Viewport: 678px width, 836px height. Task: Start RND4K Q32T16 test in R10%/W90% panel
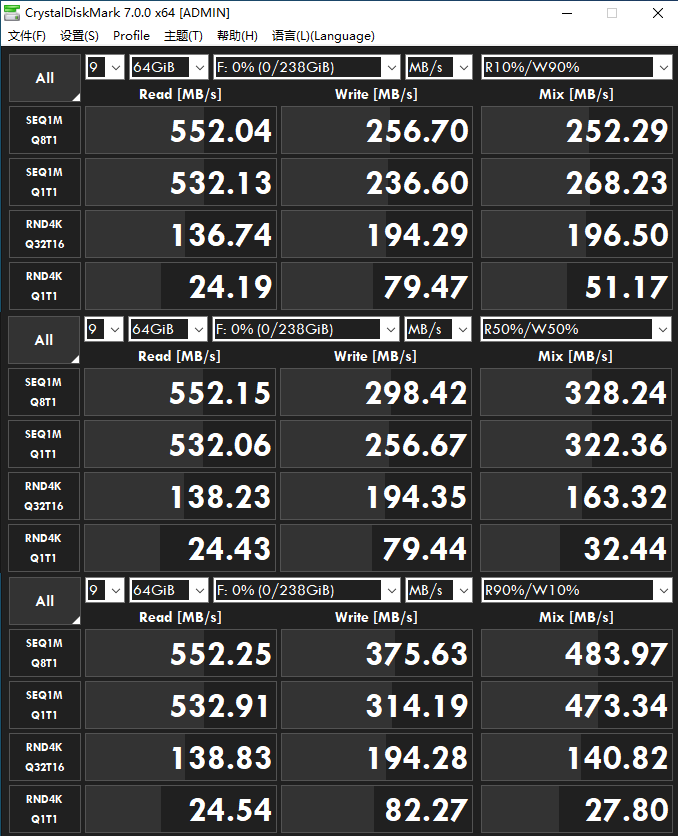[45, 234]
